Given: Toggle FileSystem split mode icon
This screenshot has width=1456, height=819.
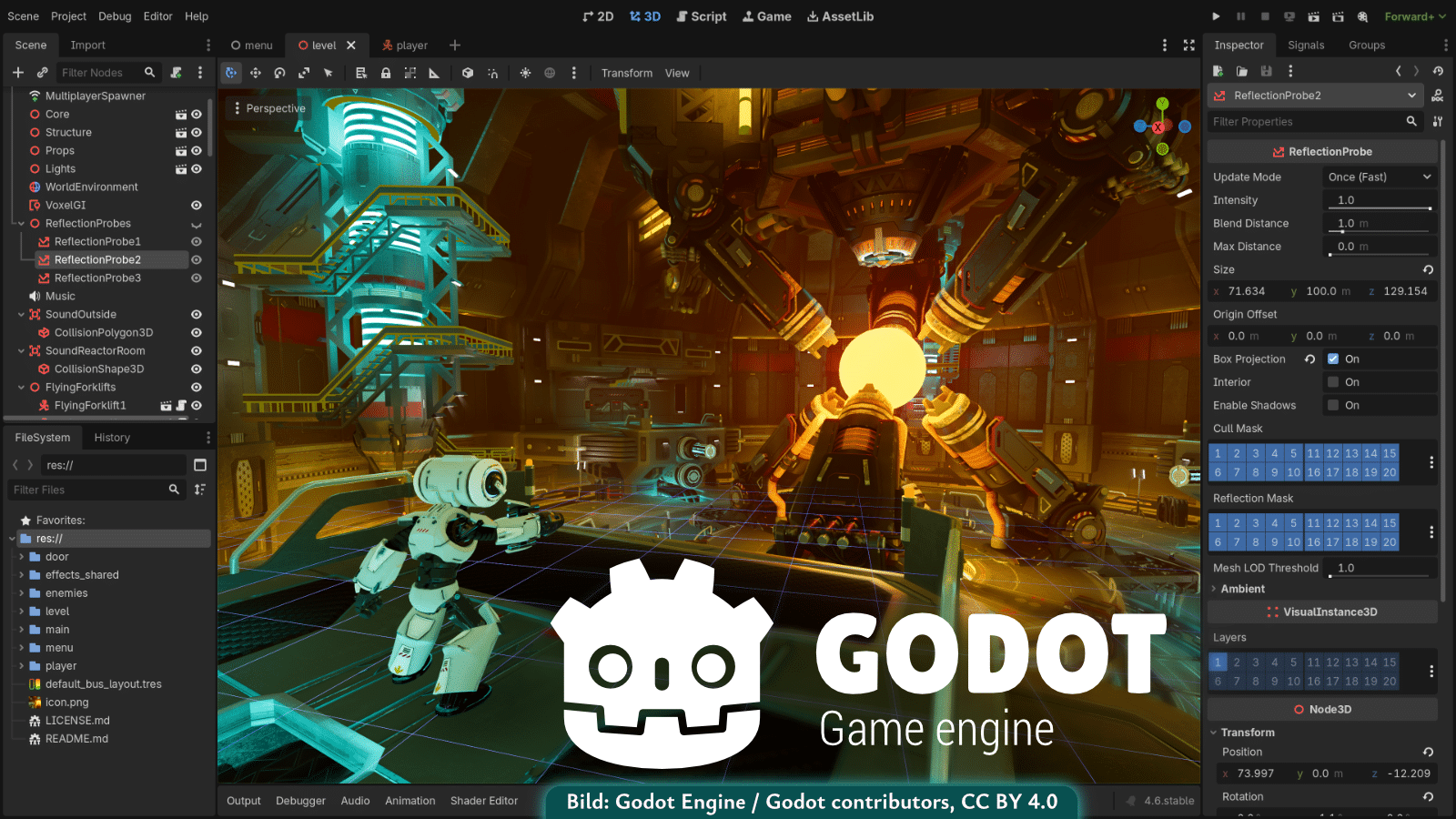Looking at the screenshot, I should point(200,465).
